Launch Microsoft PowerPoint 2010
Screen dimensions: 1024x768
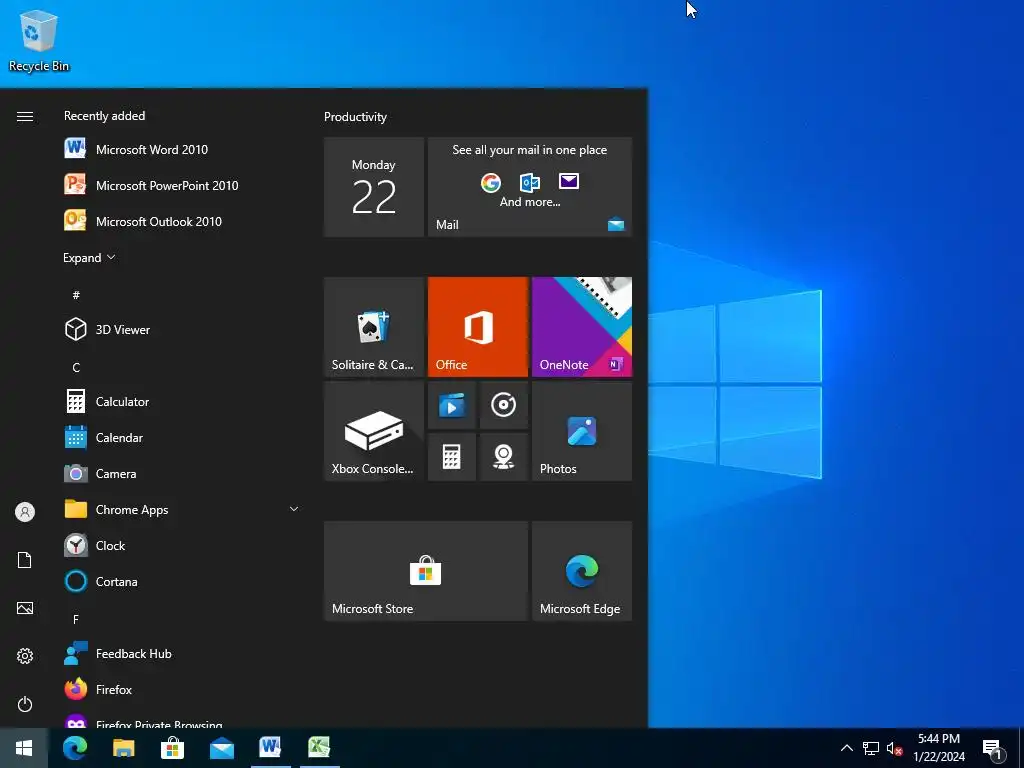click(x=183, y=185)
